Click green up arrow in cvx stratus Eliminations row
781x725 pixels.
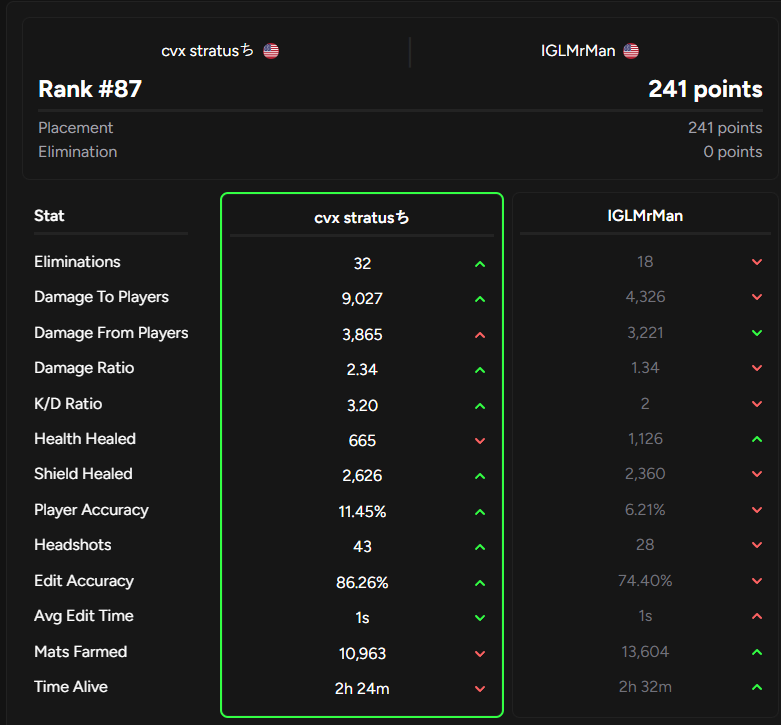coord(480,264)
